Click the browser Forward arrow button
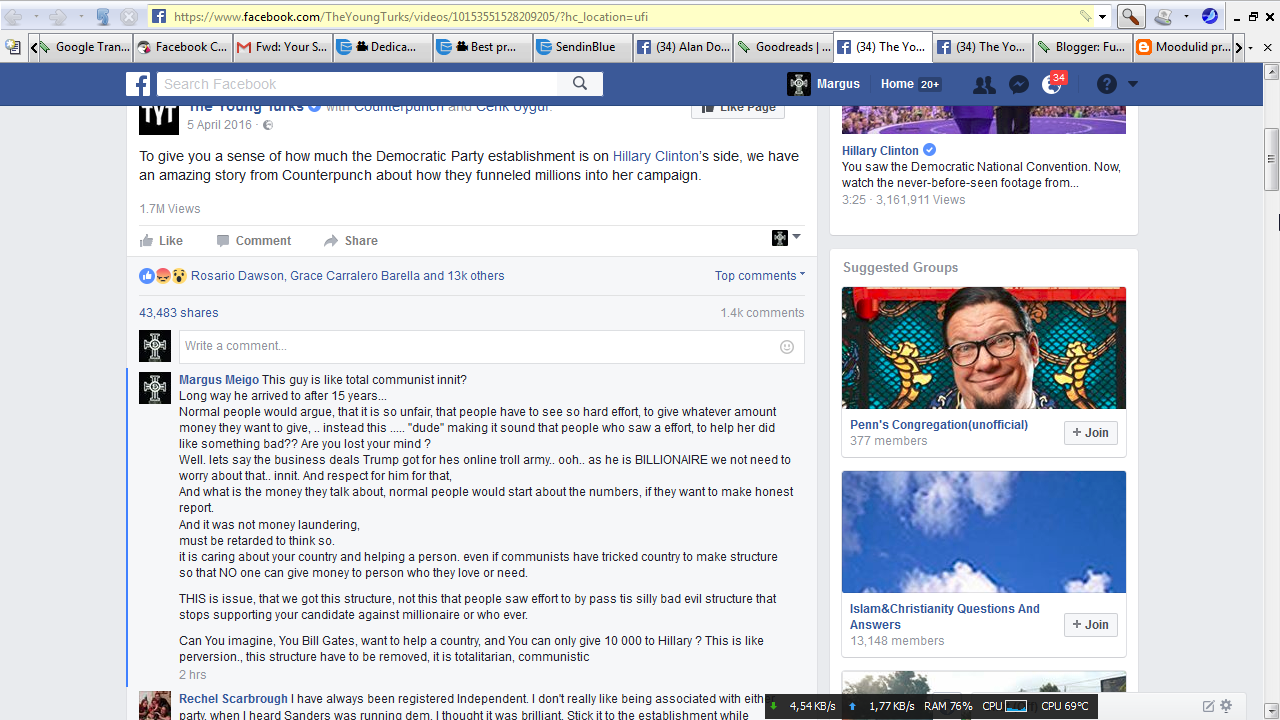Viewport: 1280px width, 720px height. tap(56, 17)
